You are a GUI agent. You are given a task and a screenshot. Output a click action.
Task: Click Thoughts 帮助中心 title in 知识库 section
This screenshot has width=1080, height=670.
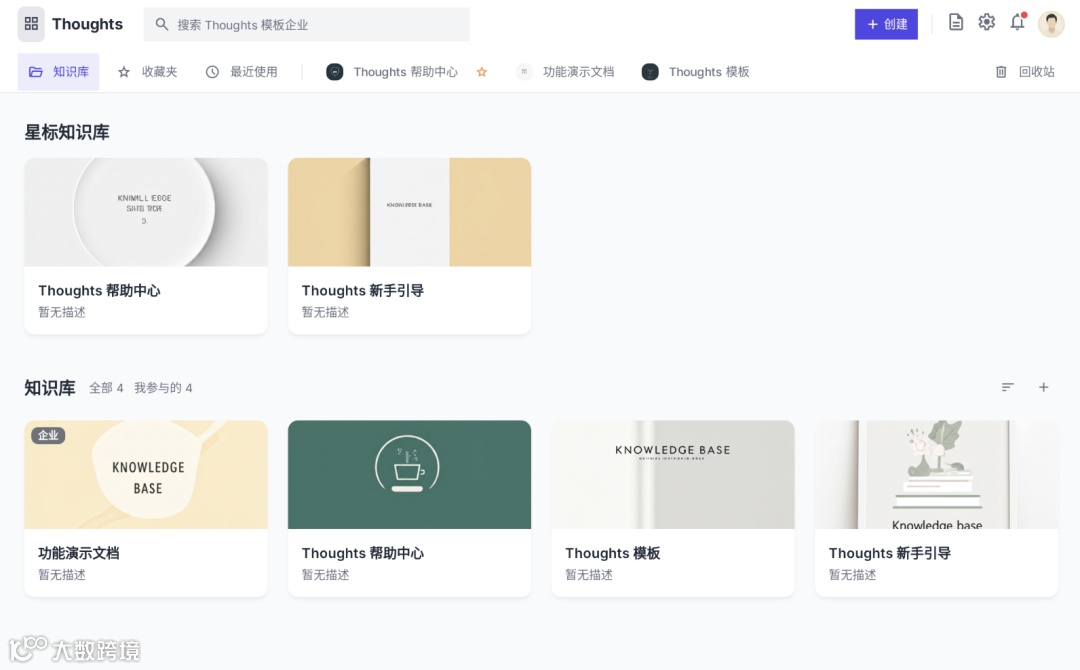(362, 553)
